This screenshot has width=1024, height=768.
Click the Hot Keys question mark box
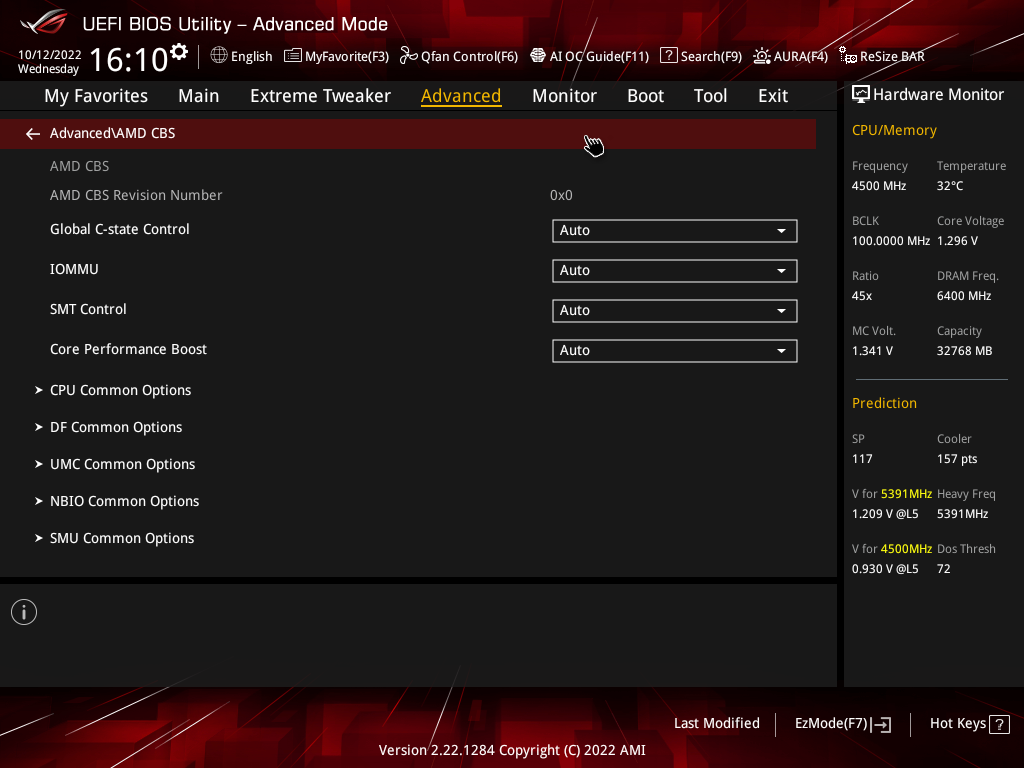tap(999, 724)
